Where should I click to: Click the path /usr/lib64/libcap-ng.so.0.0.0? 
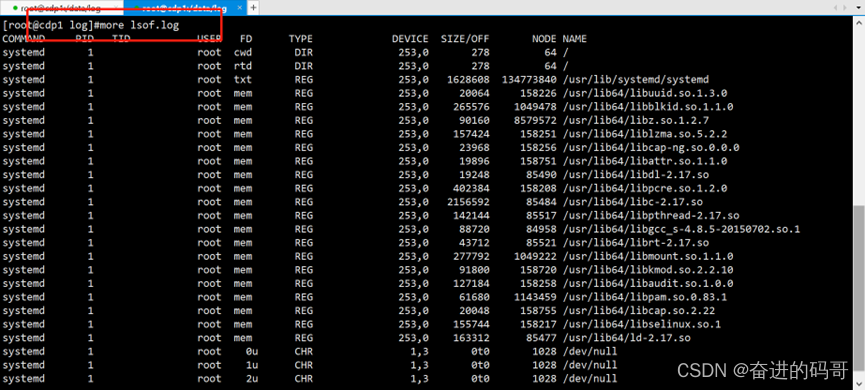pyautogui.click(x=650, y=147)
